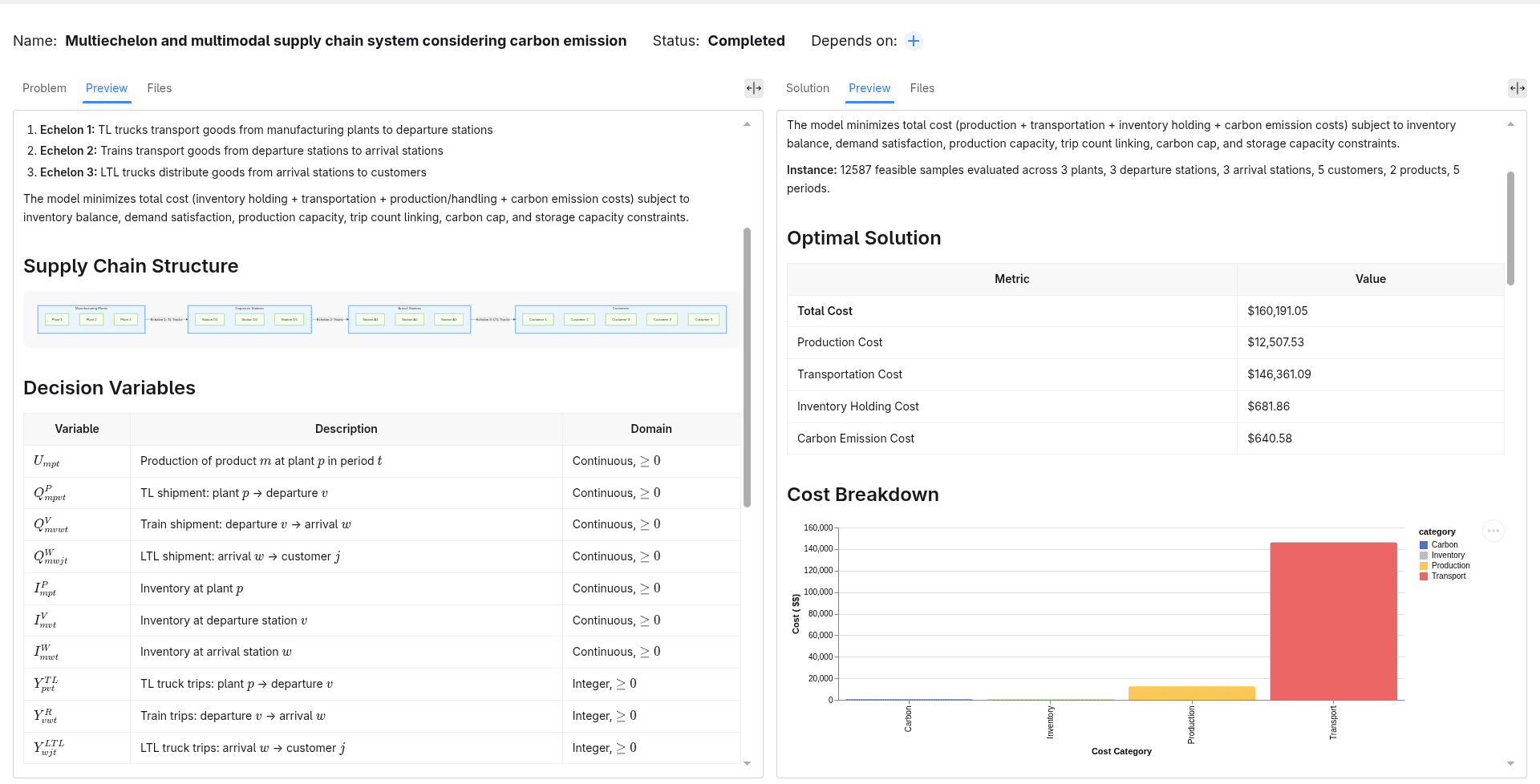The height and width of the screenshot is (784, 1540).
Task: Click the project name title text
Action: point(346,41)
